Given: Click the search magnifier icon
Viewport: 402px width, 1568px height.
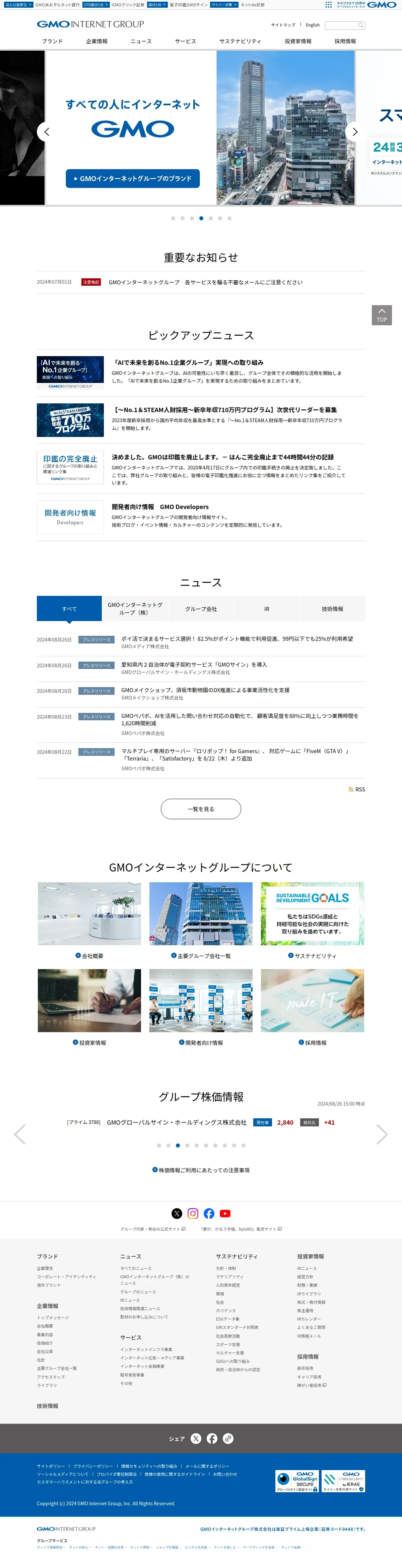Looking at the screenshot, I should tap(361, 25).
